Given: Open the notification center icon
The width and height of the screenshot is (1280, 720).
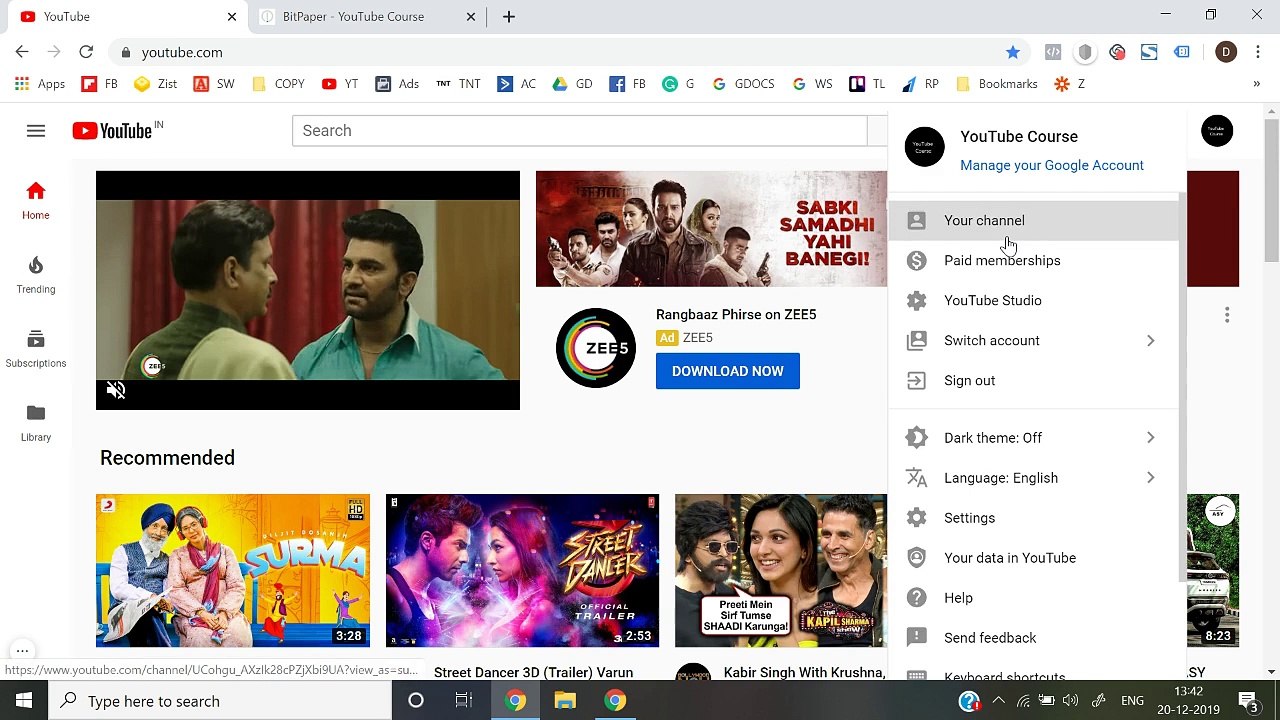Looking at the screenshot, I should pyautogui.click(x=1248, y=701).
